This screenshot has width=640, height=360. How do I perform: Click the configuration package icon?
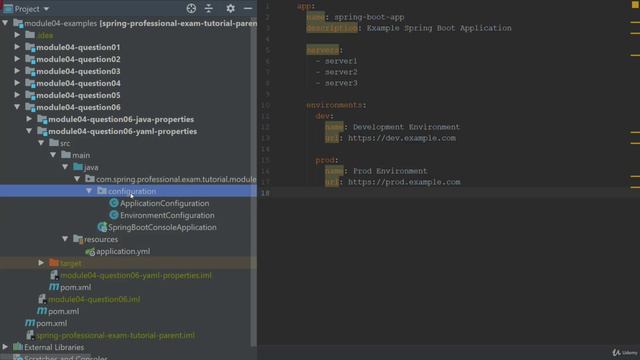click(102, 191)
